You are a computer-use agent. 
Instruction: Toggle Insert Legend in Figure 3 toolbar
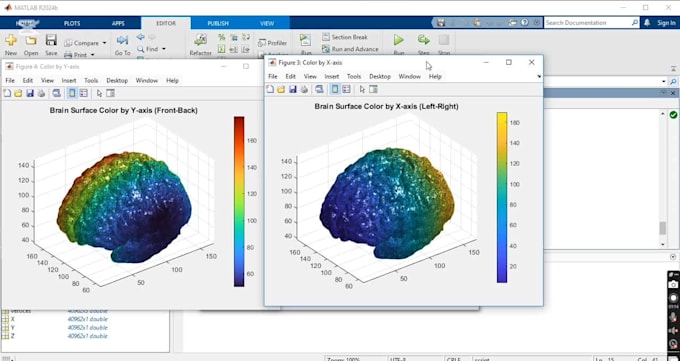[x=347, y=89]
